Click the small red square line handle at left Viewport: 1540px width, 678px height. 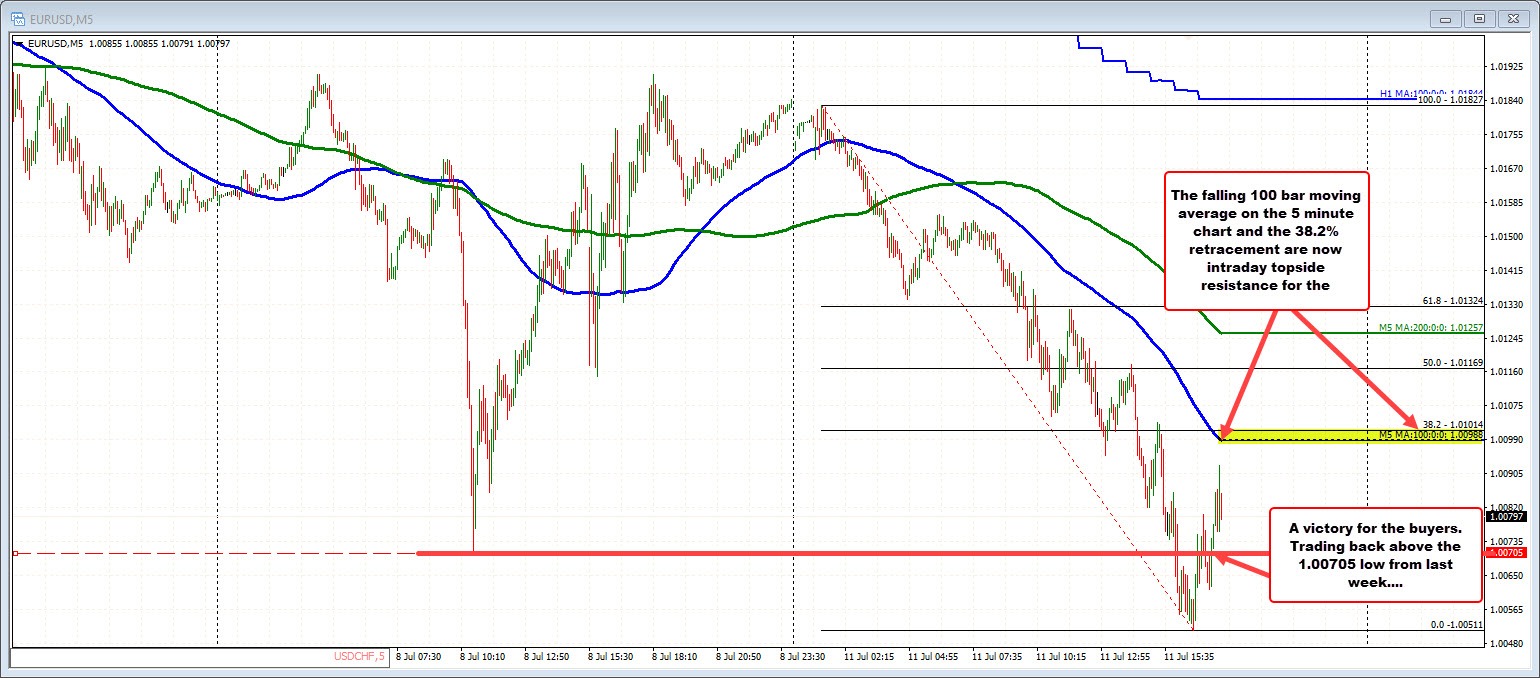15,553
